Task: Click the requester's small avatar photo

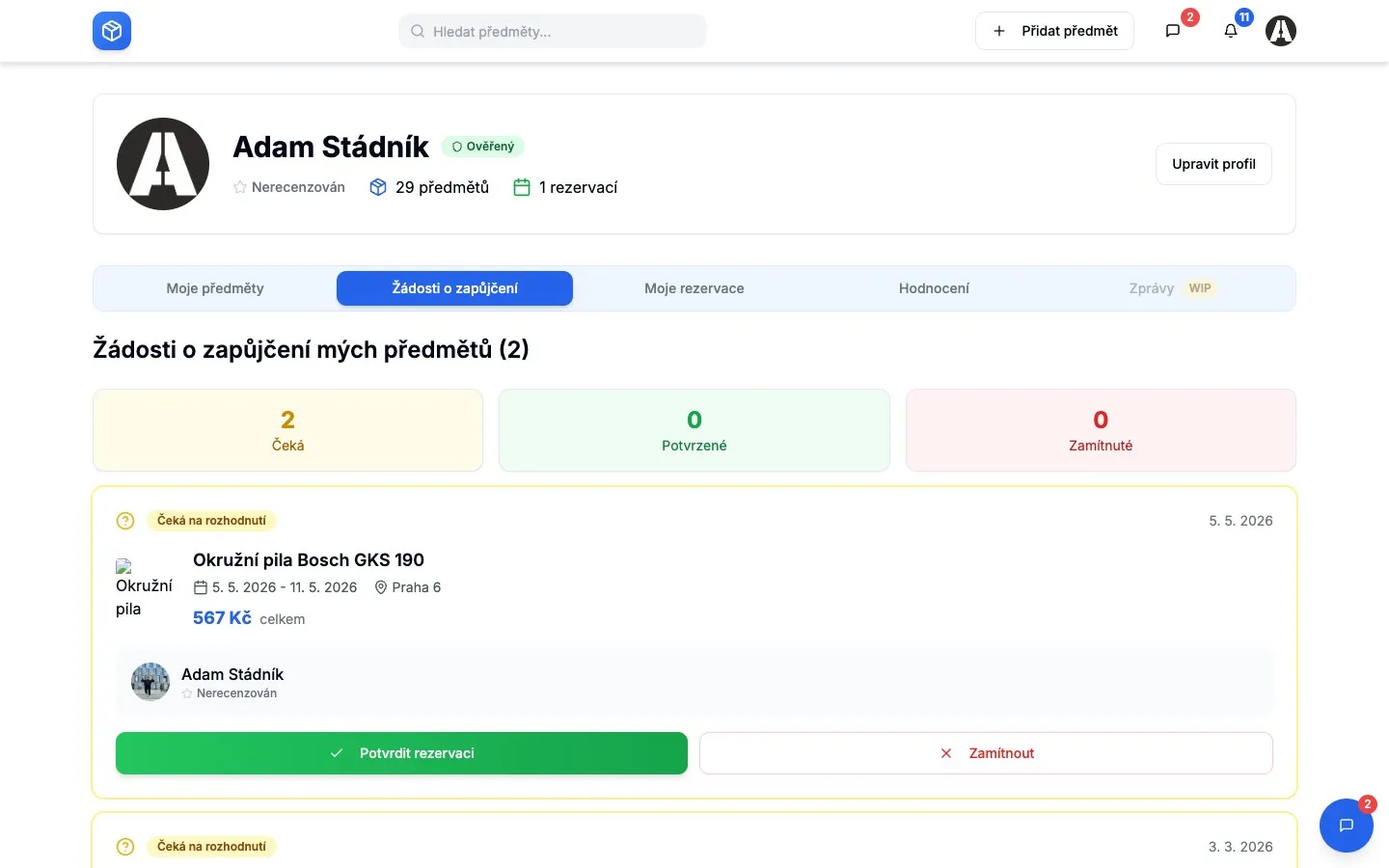Action: tap(150, 682)
